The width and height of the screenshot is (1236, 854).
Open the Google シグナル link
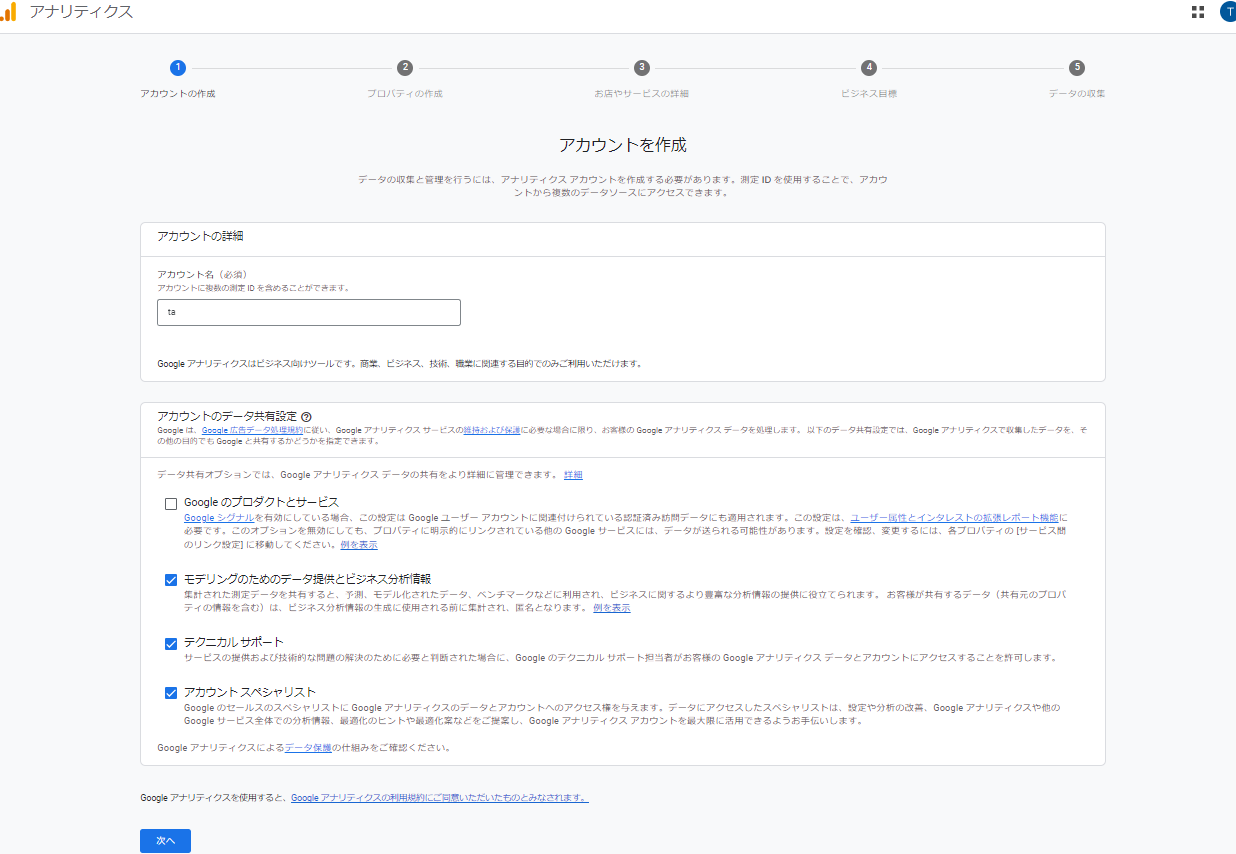tap(217, 518)
